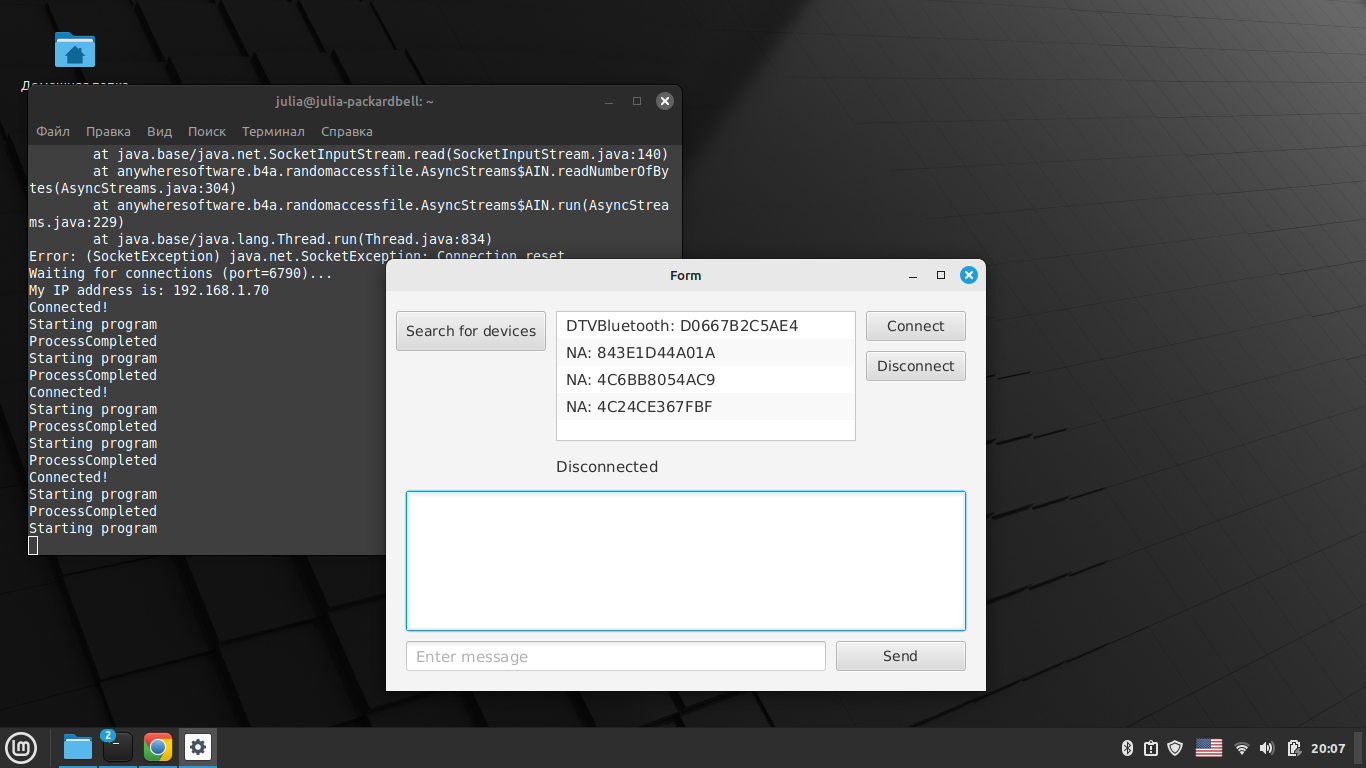Switch to the Terminal taskbar icon
1366x768 pixels.
[118, 747]
